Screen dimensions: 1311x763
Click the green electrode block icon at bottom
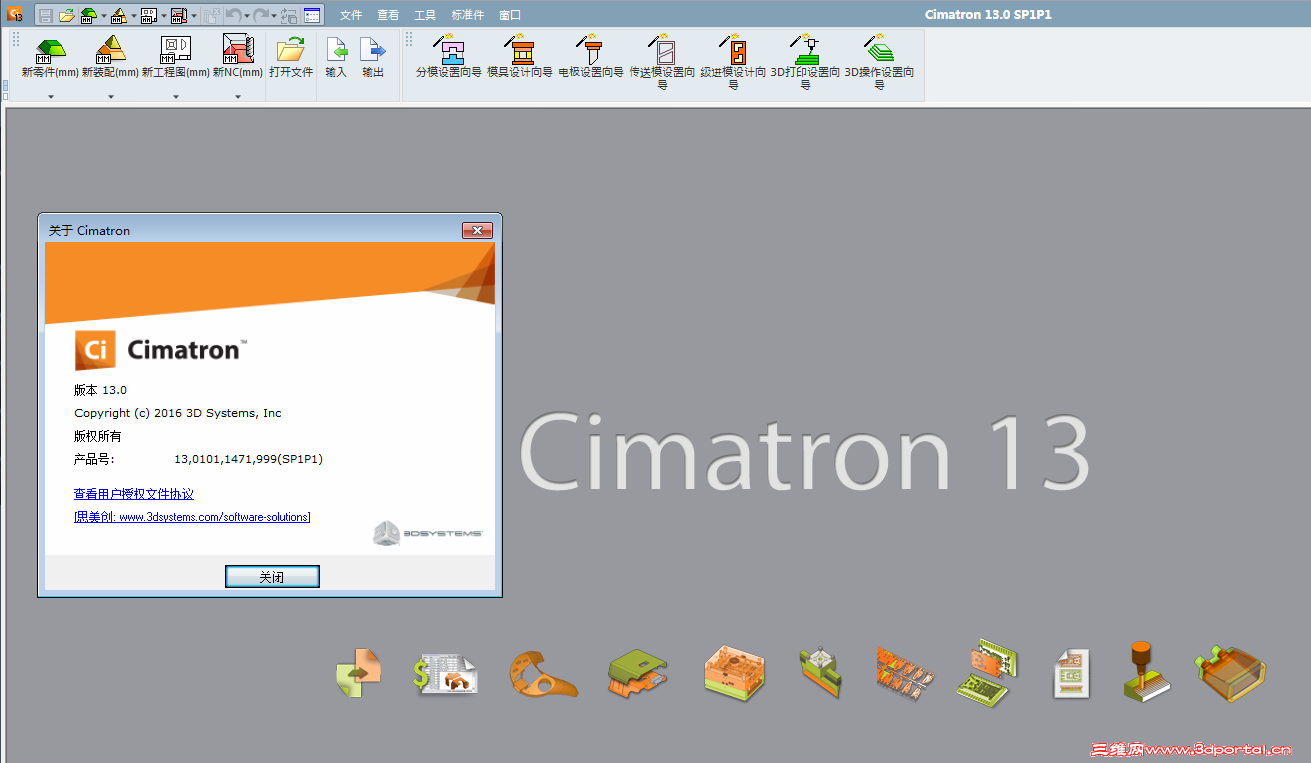pos(820,672)
